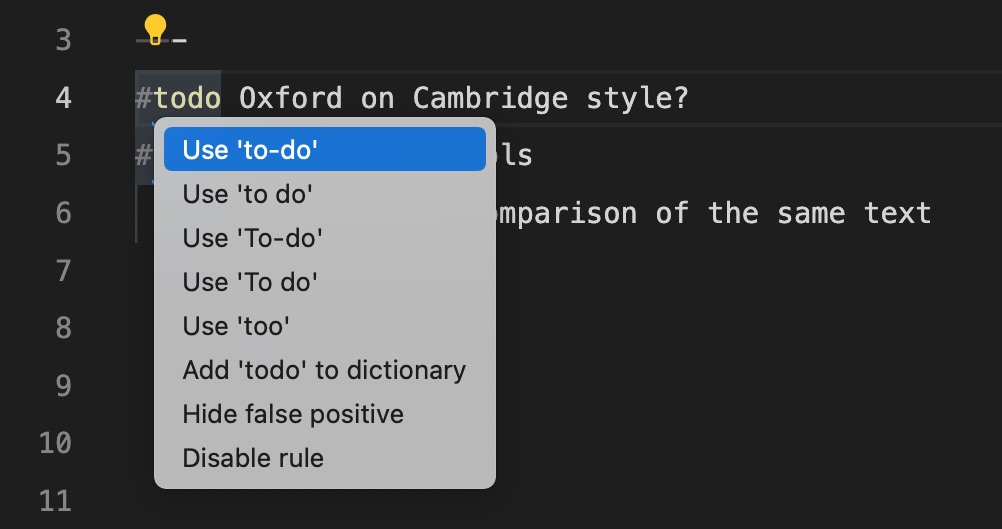Click line number 9 in the gutter

coord(63,385)
